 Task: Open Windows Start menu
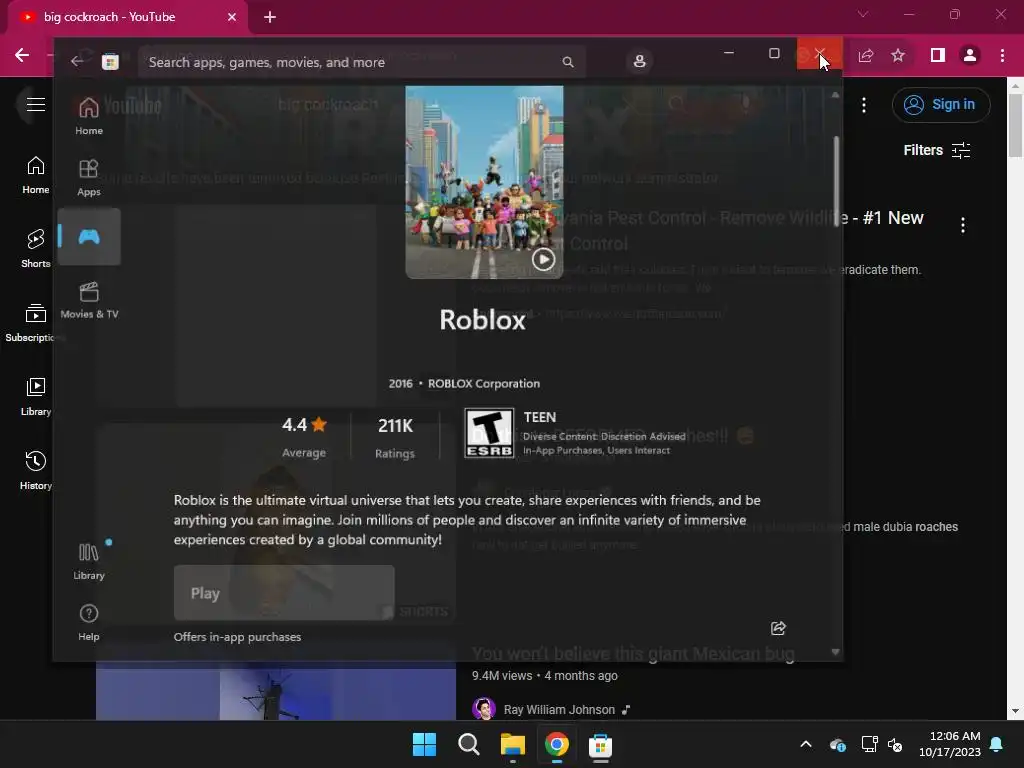424,744
